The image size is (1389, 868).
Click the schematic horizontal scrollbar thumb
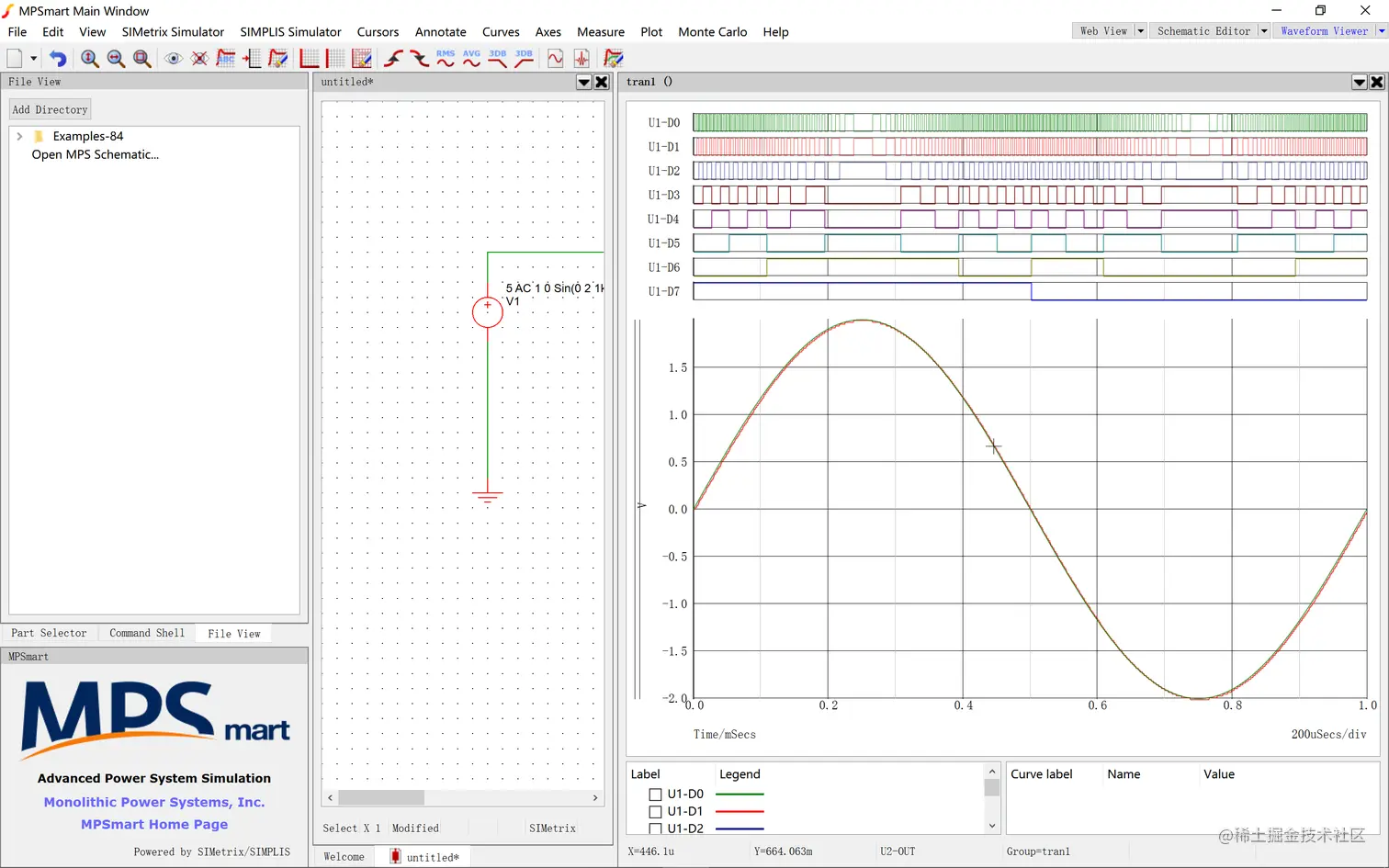point(381,797)
